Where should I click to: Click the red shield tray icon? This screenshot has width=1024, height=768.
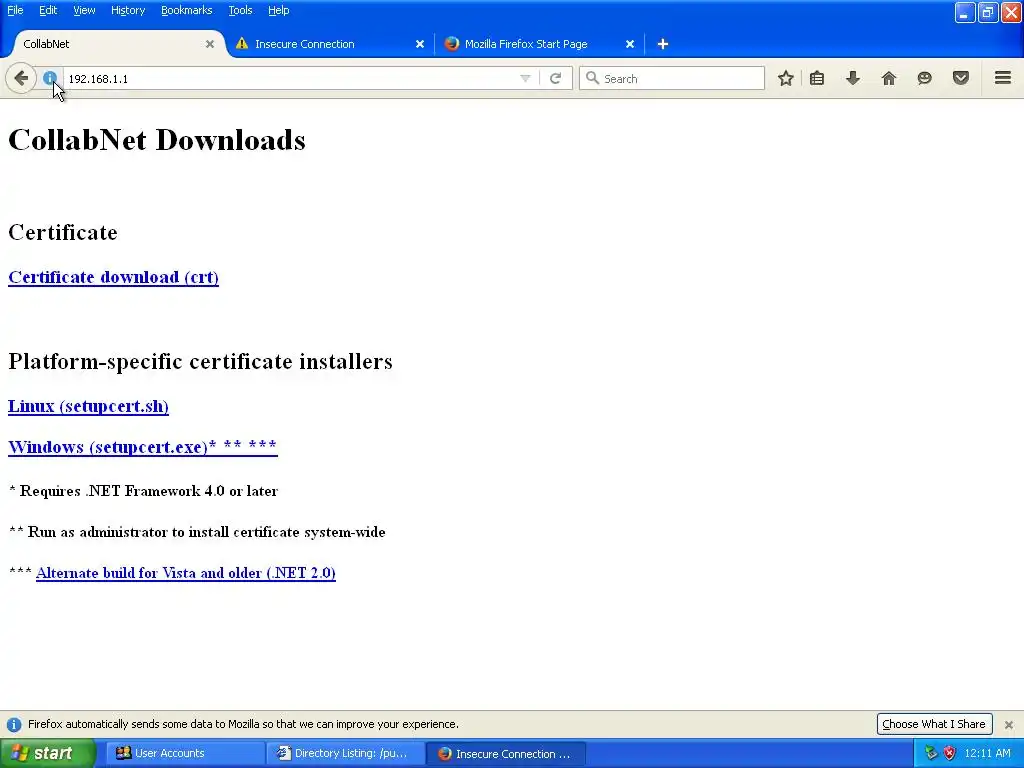(x=950, y=753)
